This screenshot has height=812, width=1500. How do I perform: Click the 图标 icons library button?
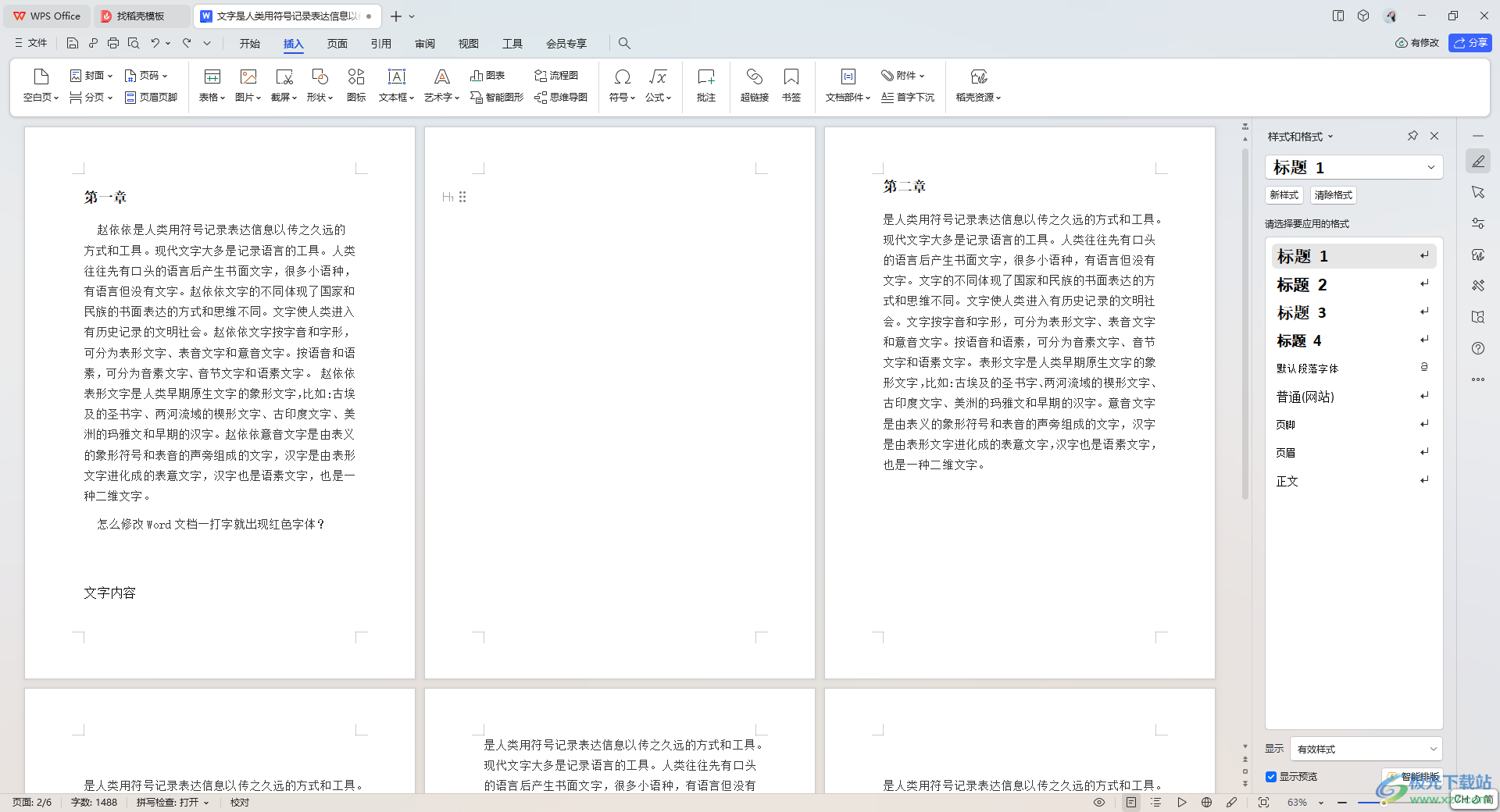tap(356, 85)
